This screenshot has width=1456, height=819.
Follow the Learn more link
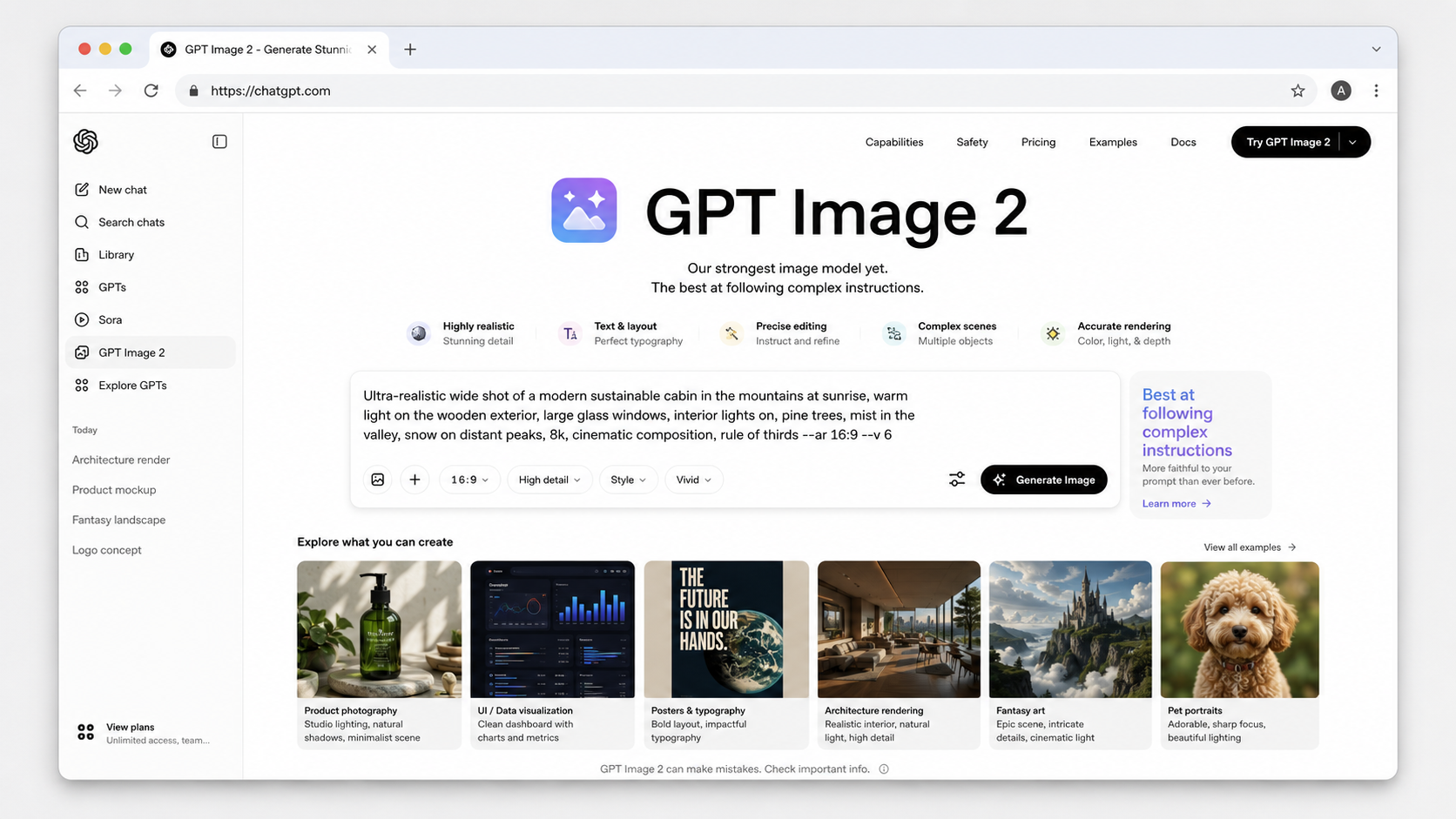click(1176, 504)
